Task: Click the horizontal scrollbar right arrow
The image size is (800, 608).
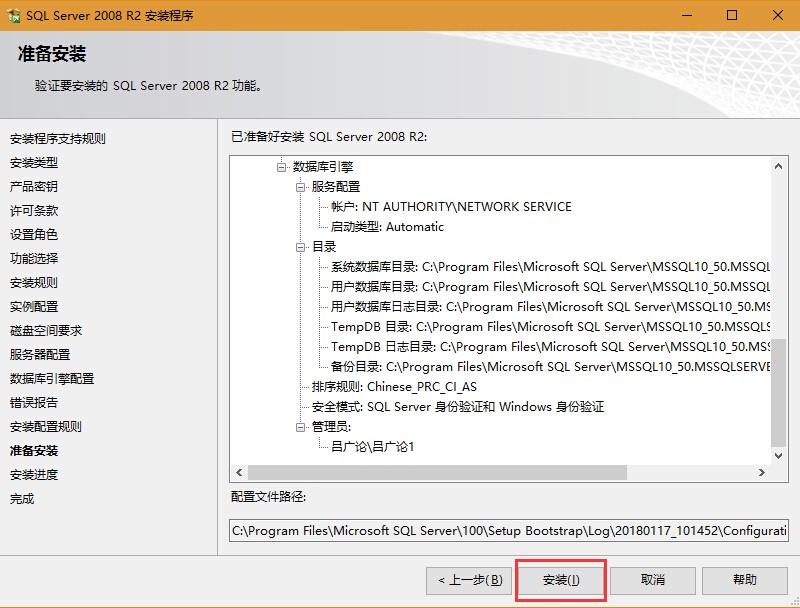Action: [x=762, y=472]
